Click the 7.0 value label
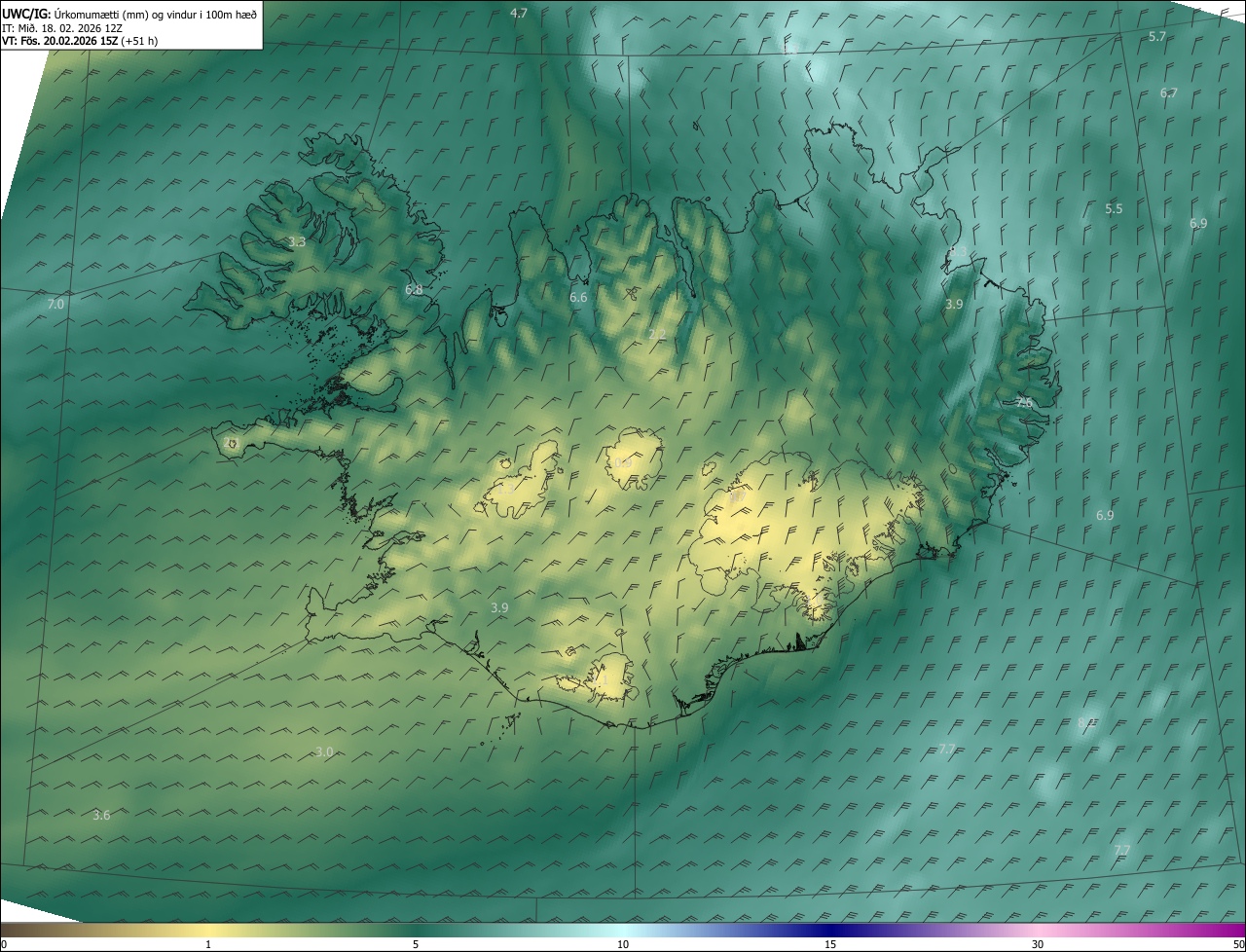 [55, 304]
